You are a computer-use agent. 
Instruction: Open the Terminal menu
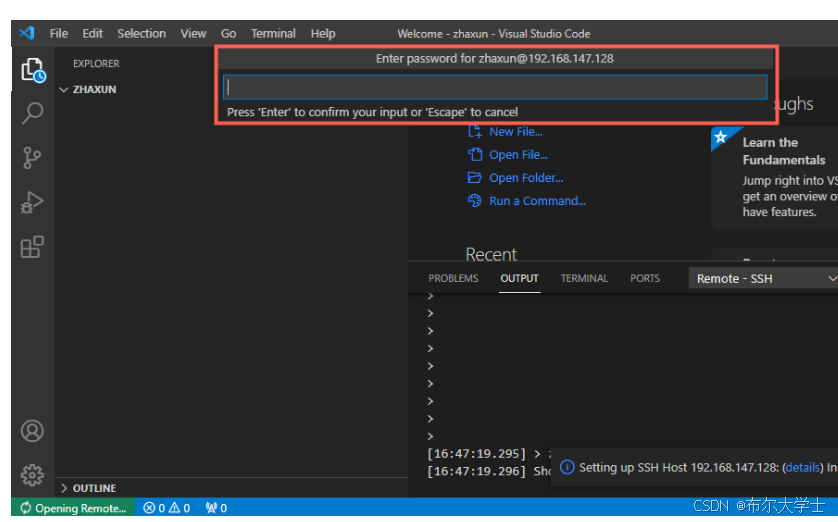[273, 34]
